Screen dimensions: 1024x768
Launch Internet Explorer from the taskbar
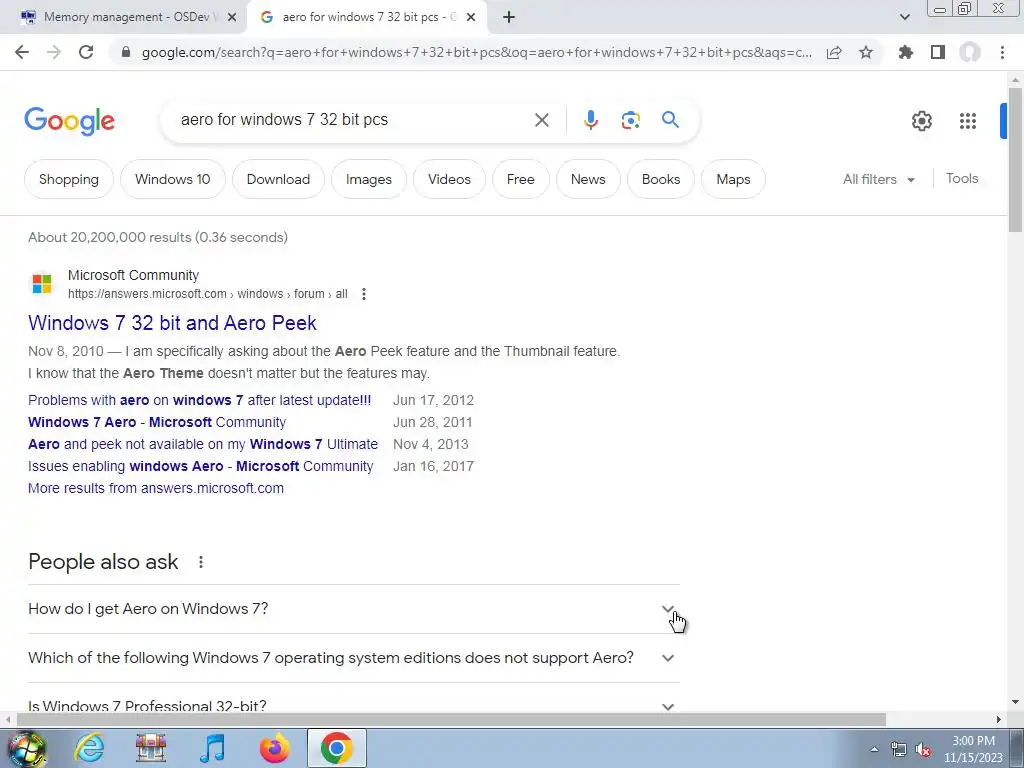(x=89, y=748)
